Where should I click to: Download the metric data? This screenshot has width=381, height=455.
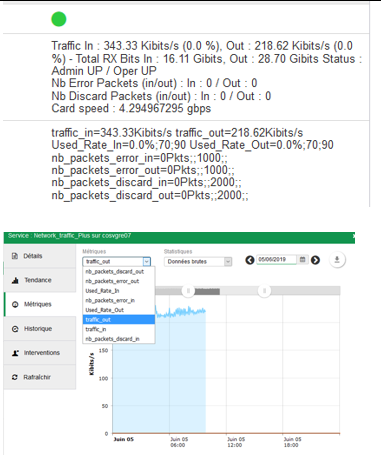click(x=337, y=260)
